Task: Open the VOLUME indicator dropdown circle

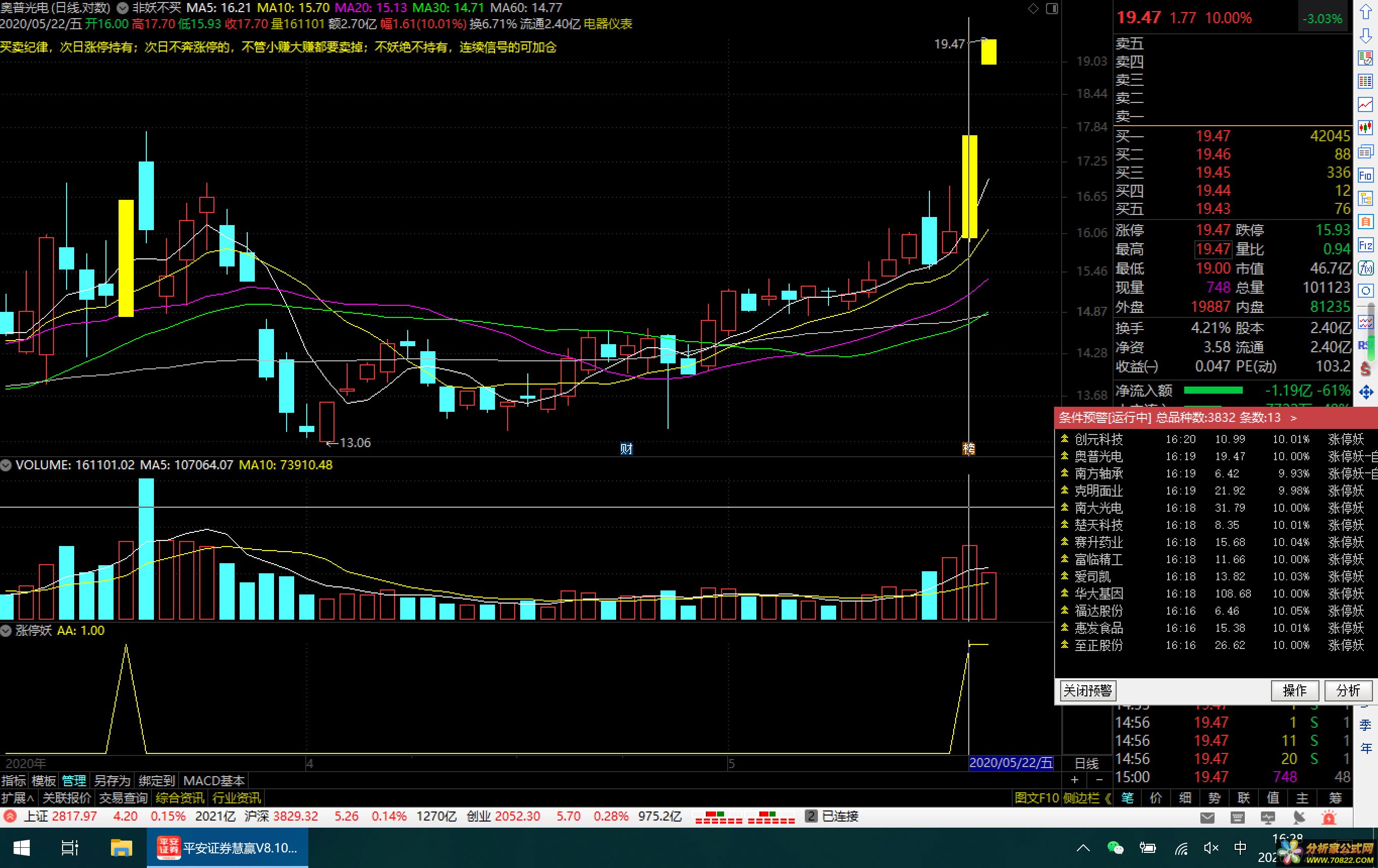Action: pos(6,465)
